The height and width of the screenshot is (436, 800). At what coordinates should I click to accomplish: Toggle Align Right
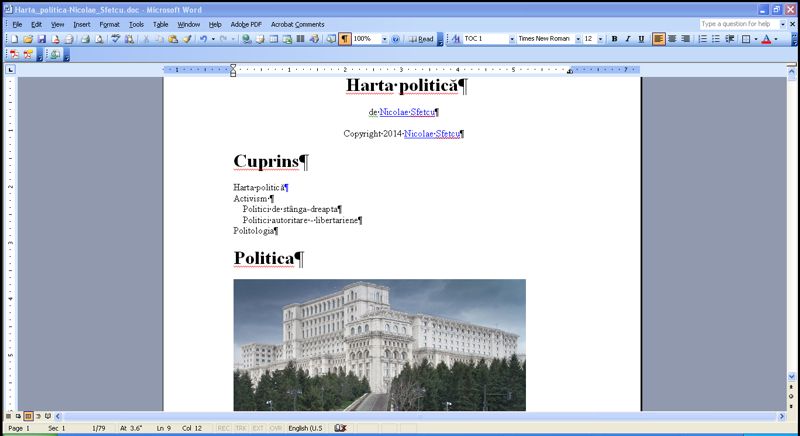click(x=686, y=39)
